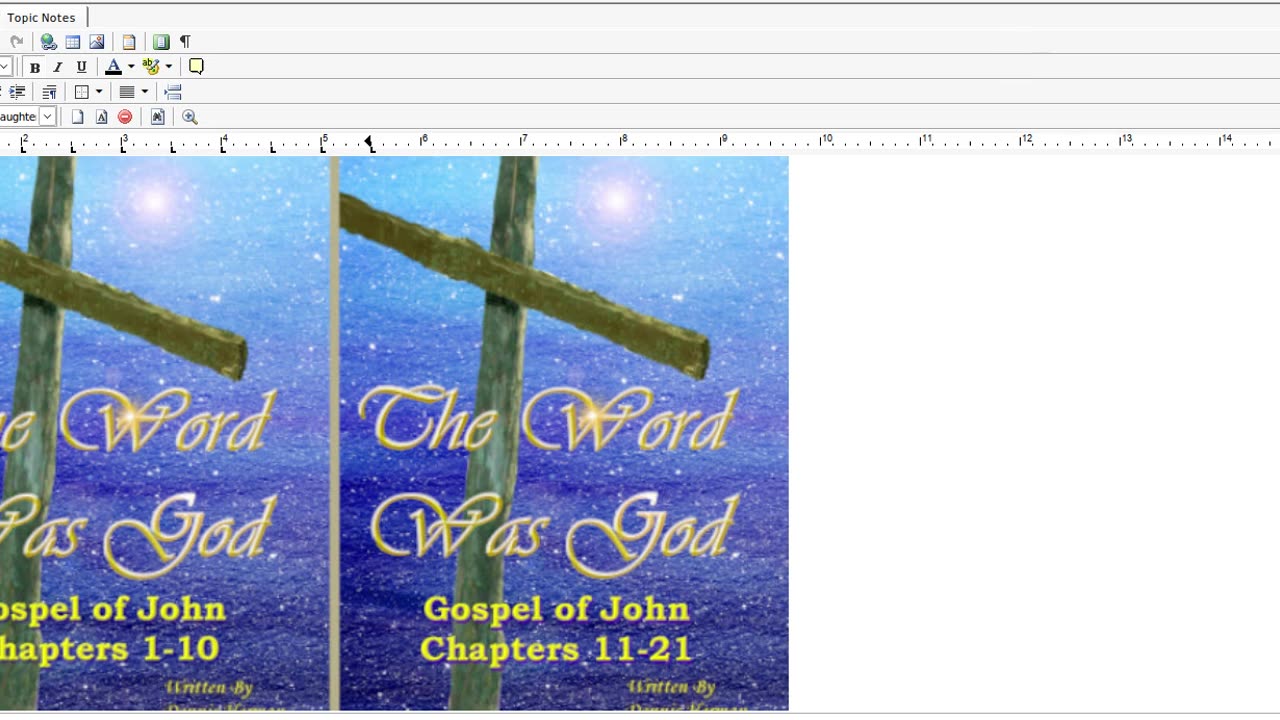Open font color dropdown arrow
Viewport: 1280px width, 720px height.
point(131,67)
